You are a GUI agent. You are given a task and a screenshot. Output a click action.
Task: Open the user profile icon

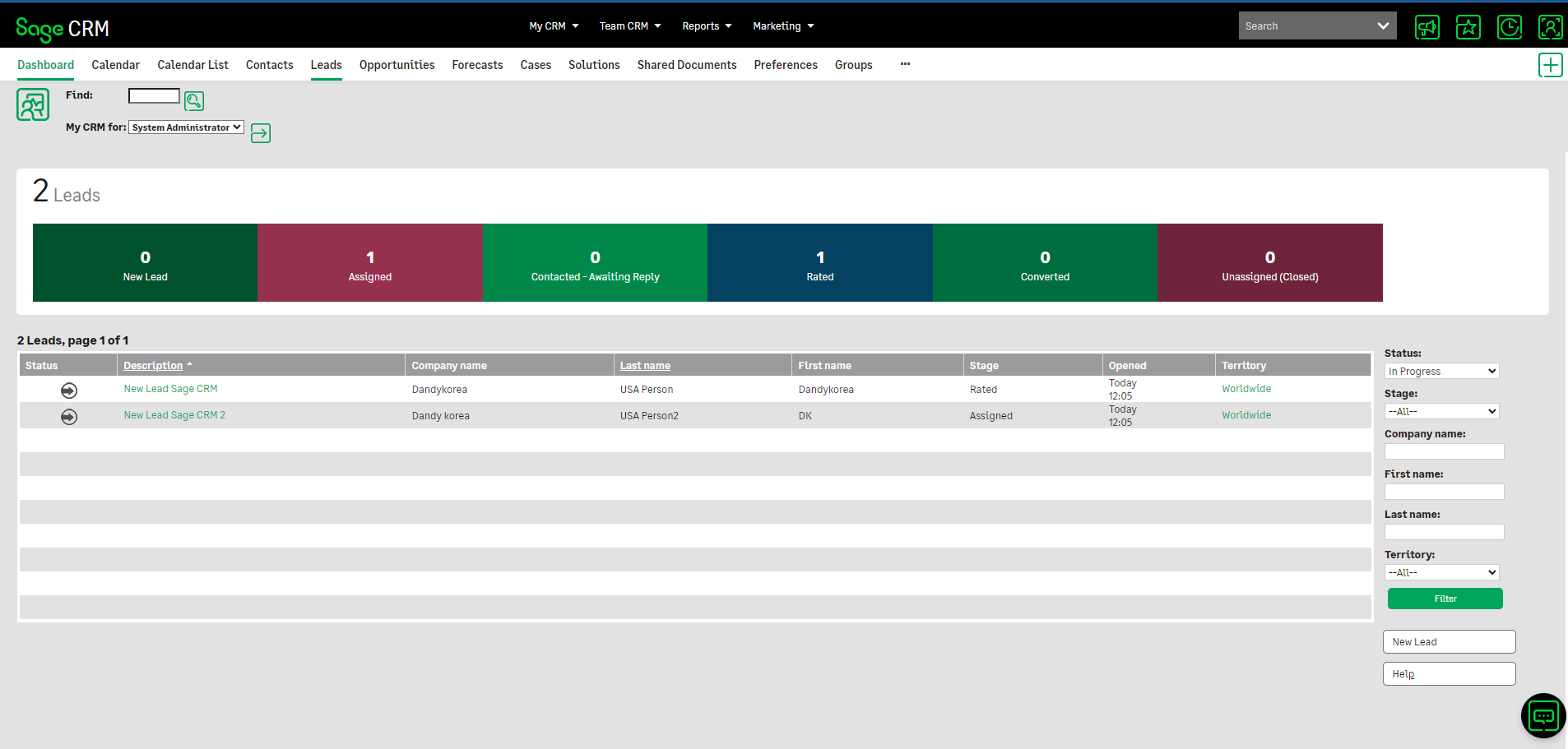pos(1551,27)
